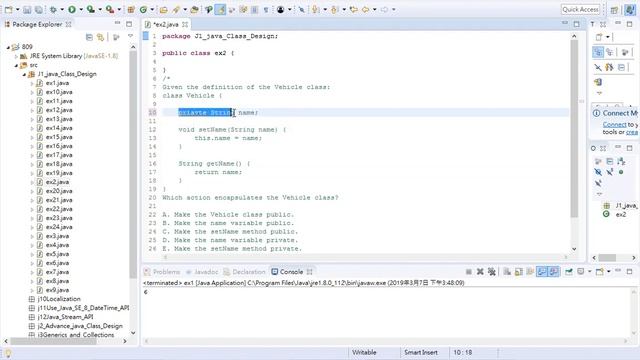
Task: Toggle Link with Editor in Package Explorer
Action: coord(100,37)
